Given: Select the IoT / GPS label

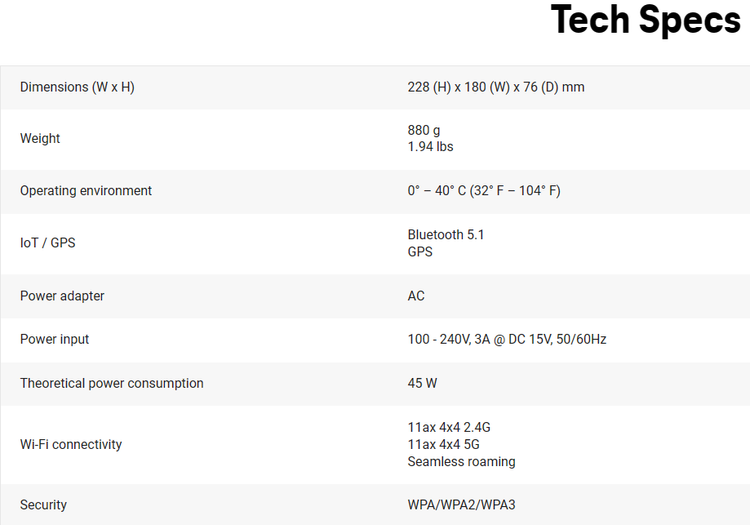Looking at the screenshot, I should (x=47, y=243).
